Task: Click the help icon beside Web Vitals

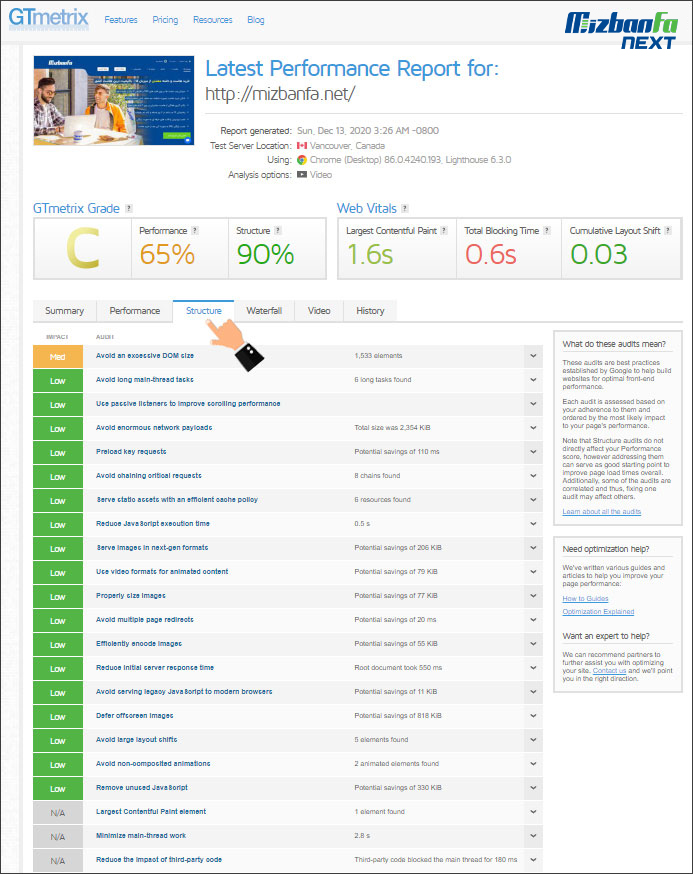Action: click(x=405, y=208)
